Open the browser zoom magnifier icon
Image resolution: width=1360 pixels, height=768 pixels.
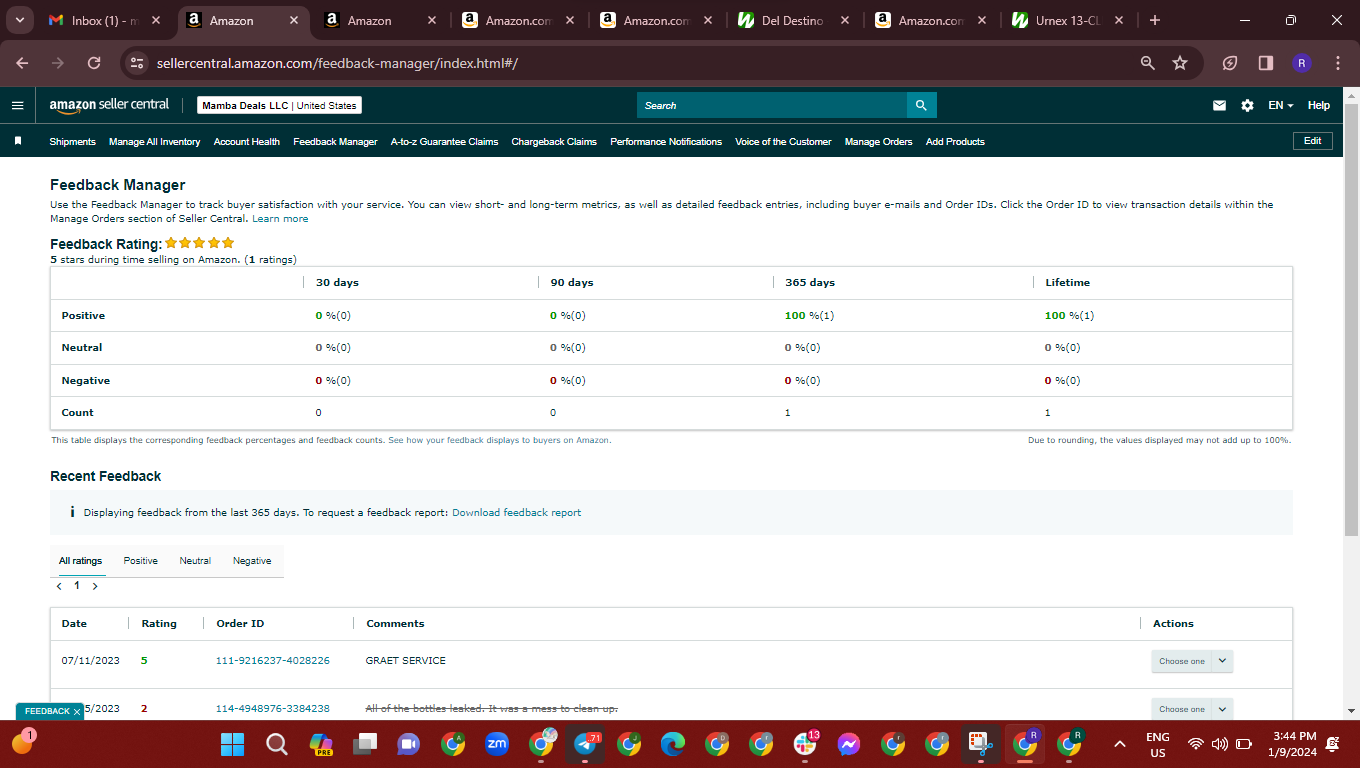pos(1148,63)
